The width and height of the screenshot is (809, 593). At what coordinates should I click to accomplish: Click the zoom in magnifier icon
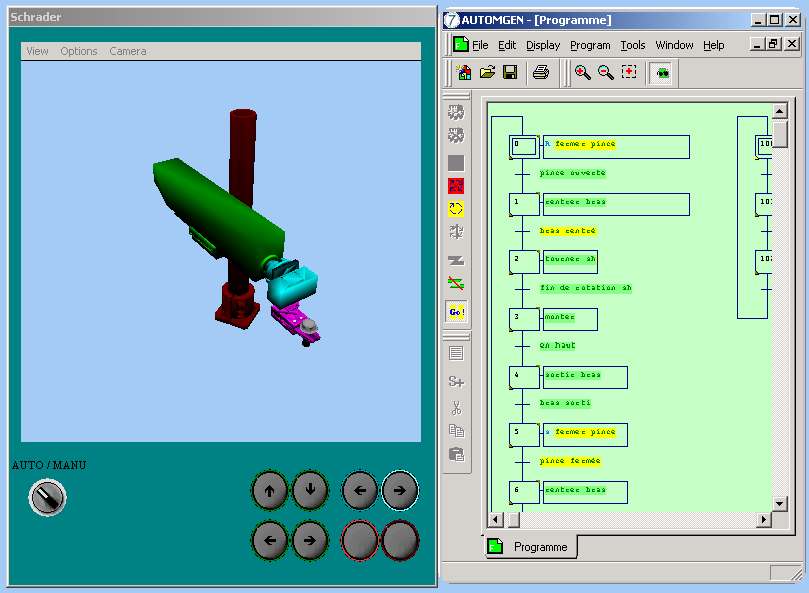(582, 72)
